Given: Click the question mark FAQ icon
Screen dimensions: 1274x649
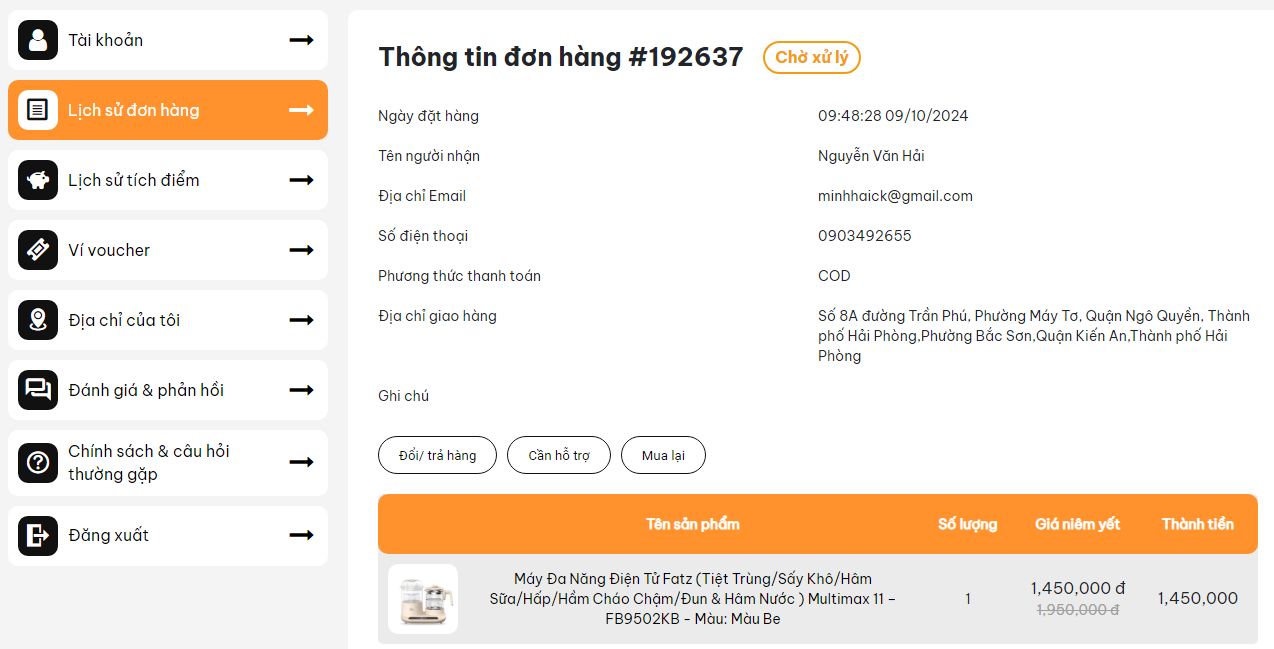Looking at the screenshot, I should (38, 462).
